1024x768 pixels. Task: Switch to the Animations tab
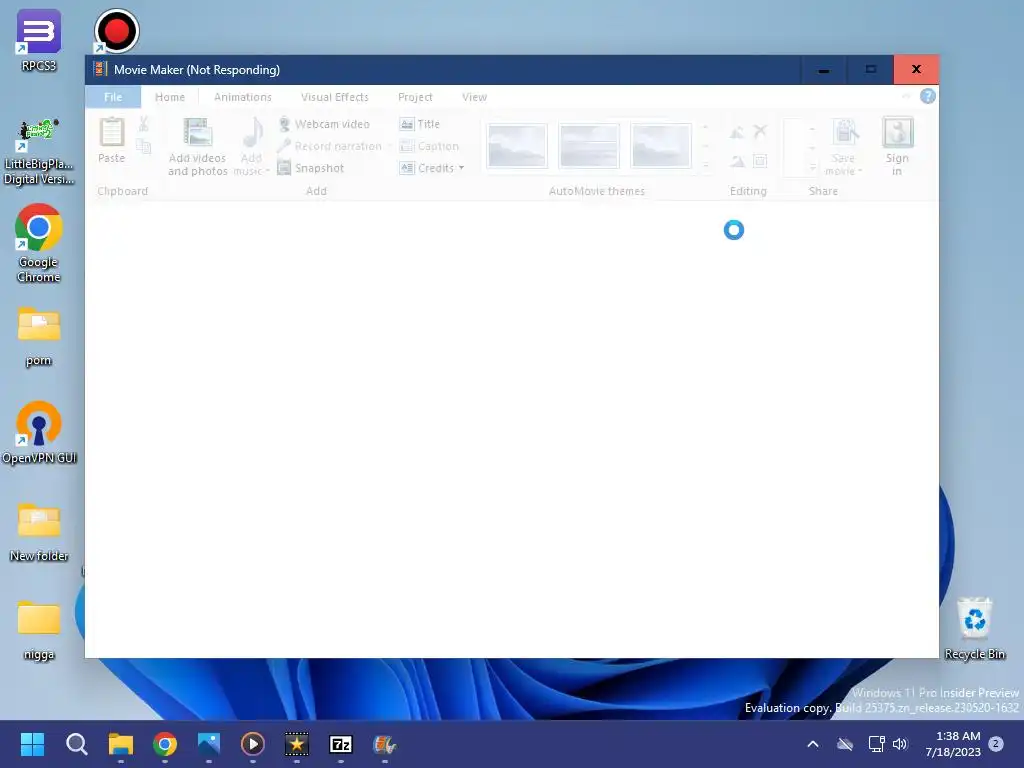(x=243, y=97)
